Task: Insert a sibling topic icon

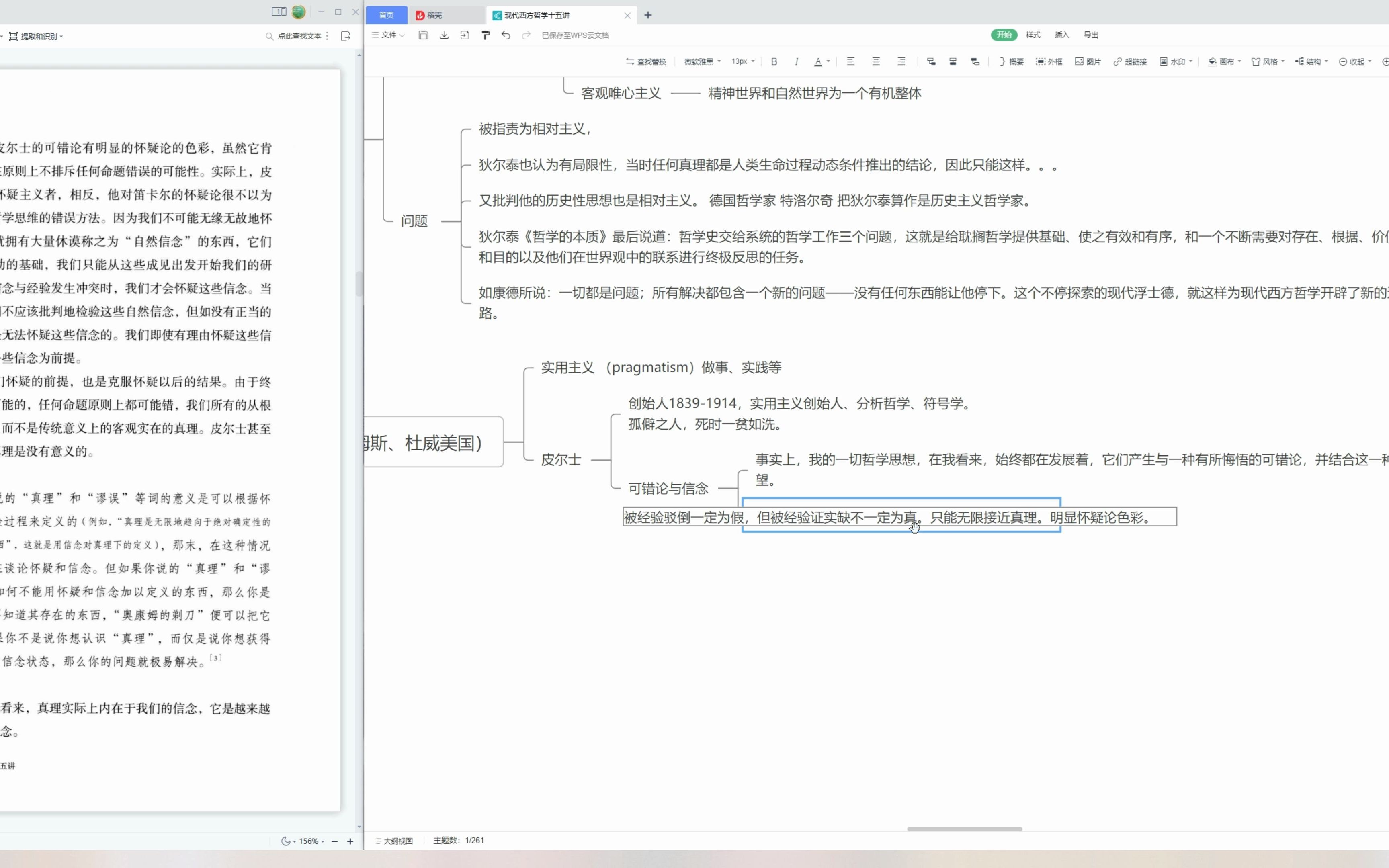Action: (953, 61)
